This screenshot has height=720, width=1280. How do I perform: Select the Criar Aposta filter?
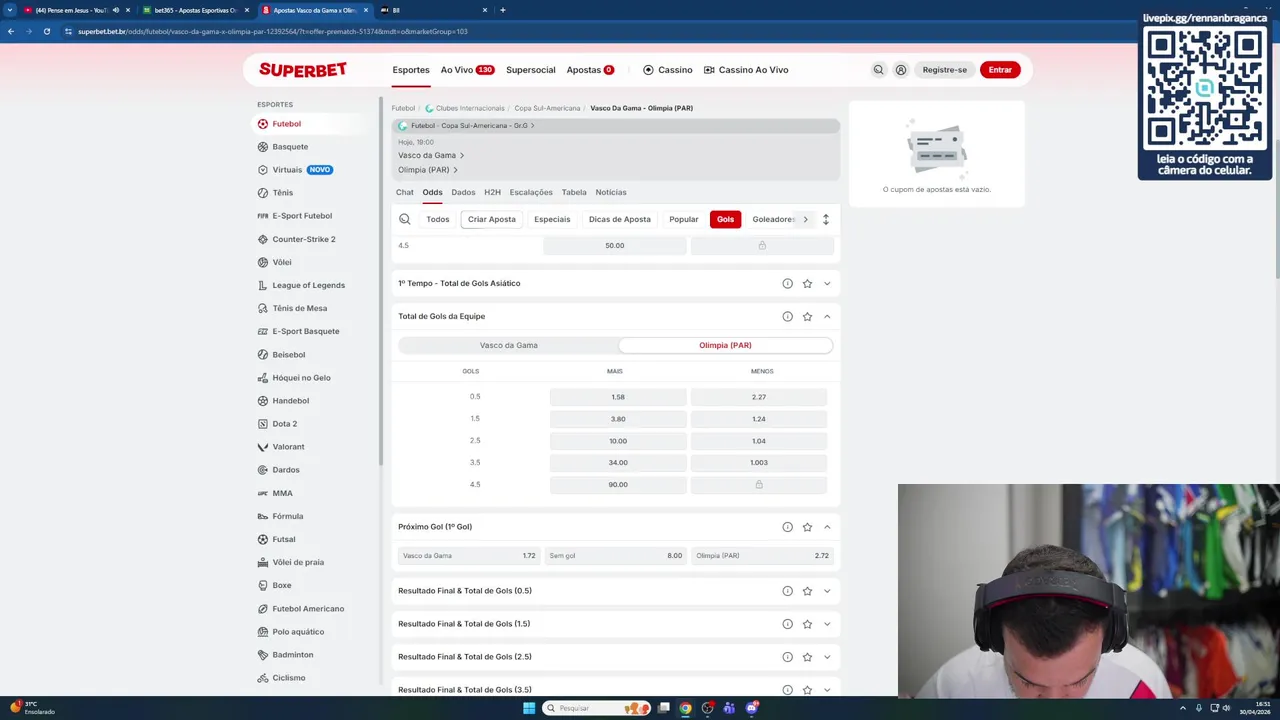coord(492,219)
